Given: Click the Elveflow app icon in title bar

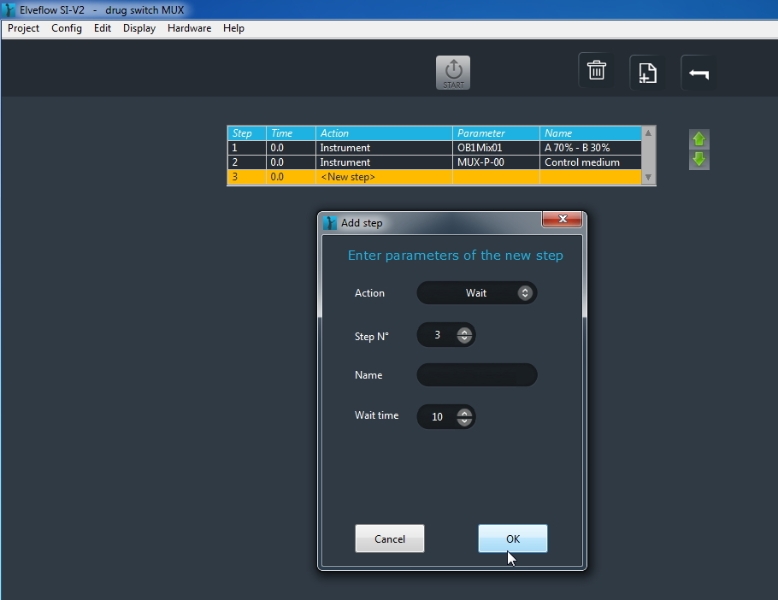Looking at the screenshot, I should tap(9, 9).
